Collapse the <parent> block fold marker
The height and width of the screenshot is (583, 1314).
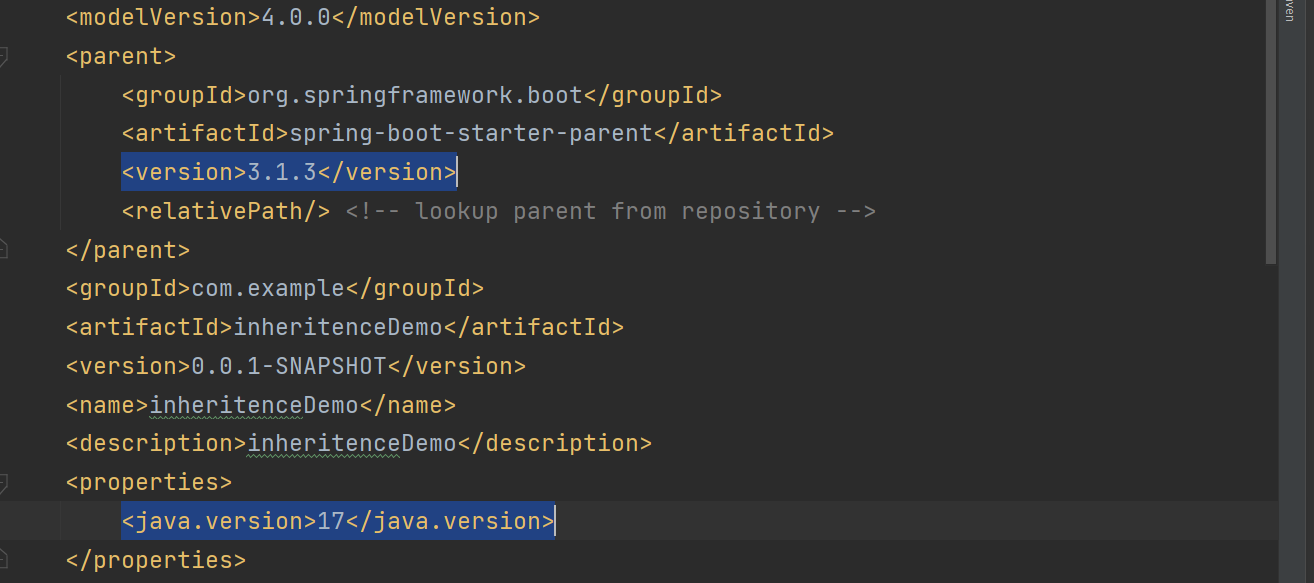tap(3, 57)
